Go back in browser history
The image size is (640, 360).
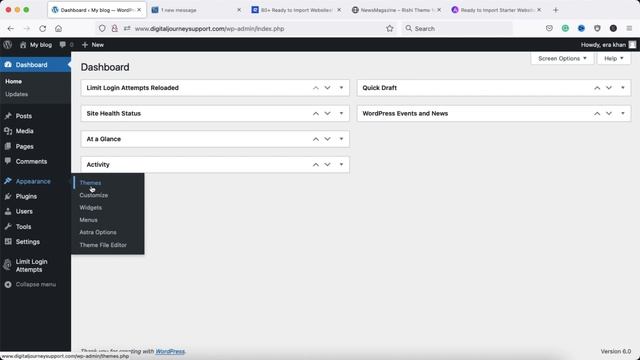tap(11, 29)
